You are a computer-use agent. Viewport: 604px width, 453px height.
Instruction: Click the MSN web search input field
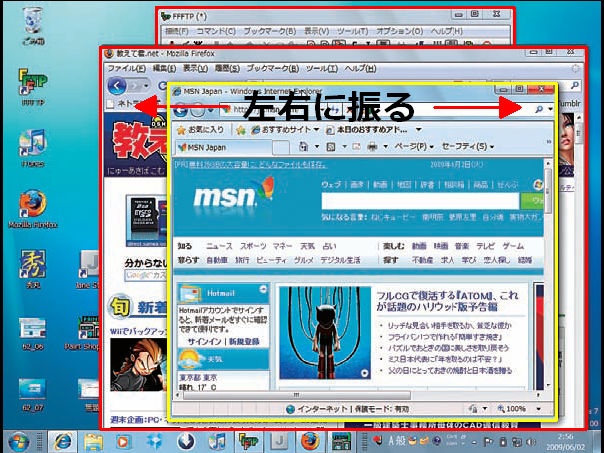(x=420, y=201)
